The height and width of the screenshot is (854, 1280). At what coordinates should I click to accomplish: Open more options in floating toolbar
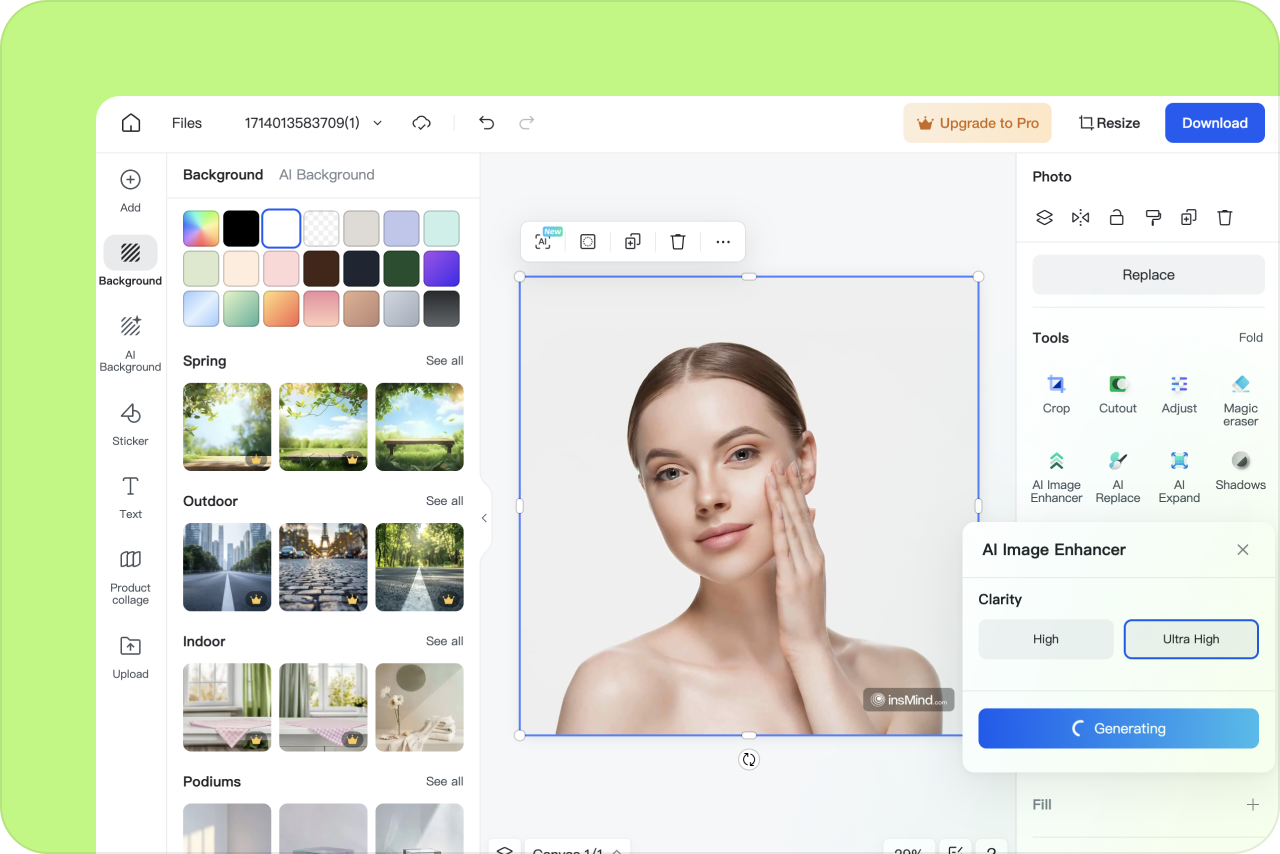[723, 242]
